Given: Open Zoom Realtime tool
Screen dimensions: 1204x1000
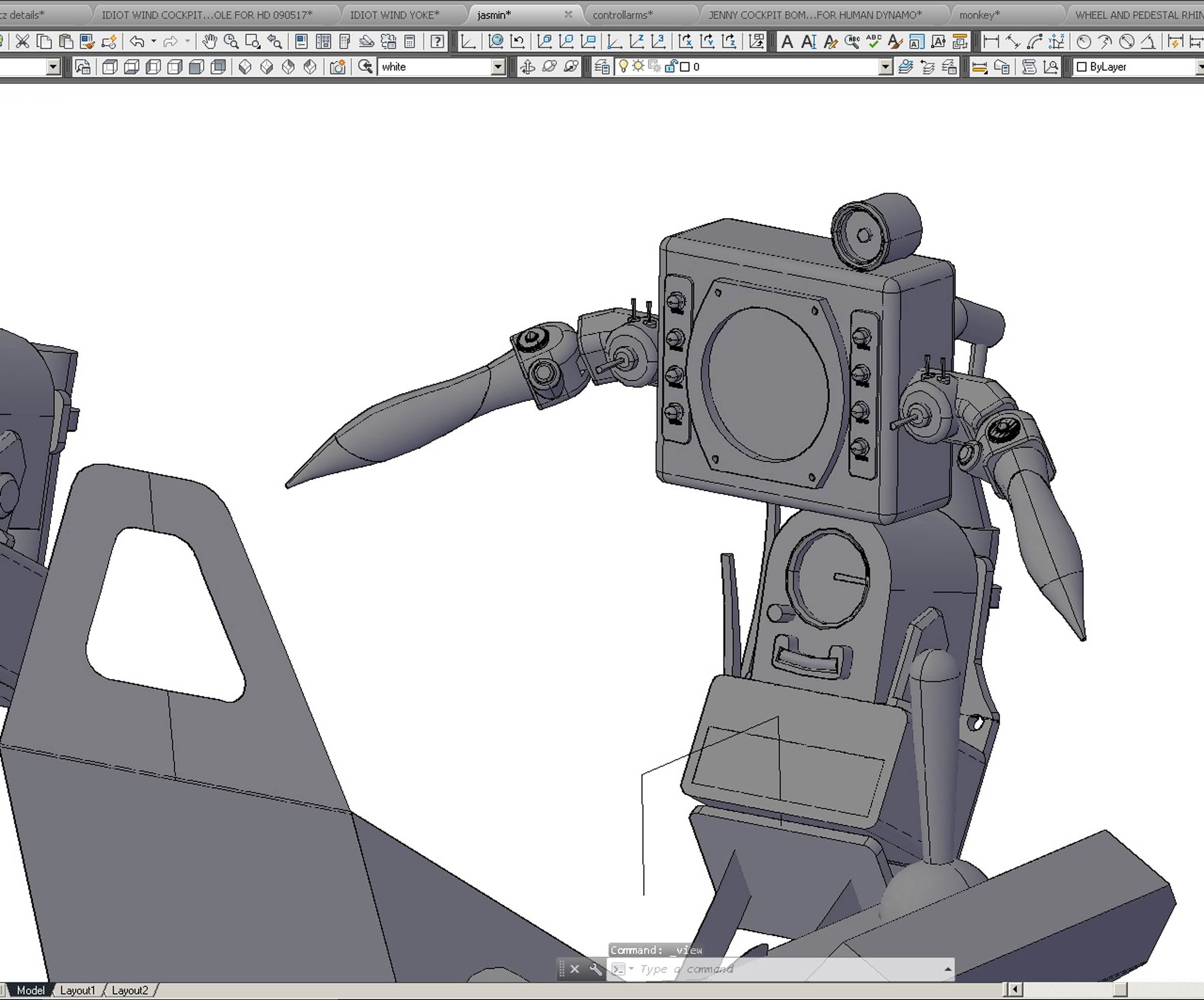Looking at the screenshot, I should [231, 41].
